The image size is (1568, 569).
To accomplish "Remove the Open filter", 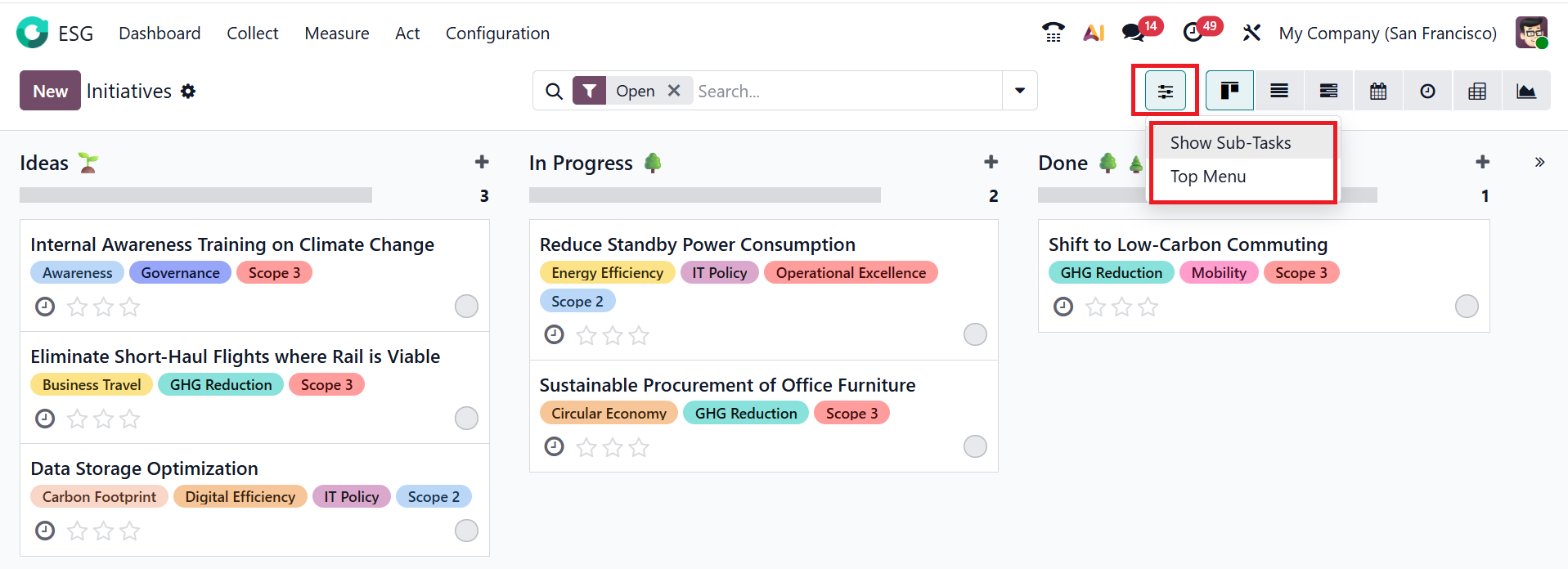I will click(x=674, y=91).
